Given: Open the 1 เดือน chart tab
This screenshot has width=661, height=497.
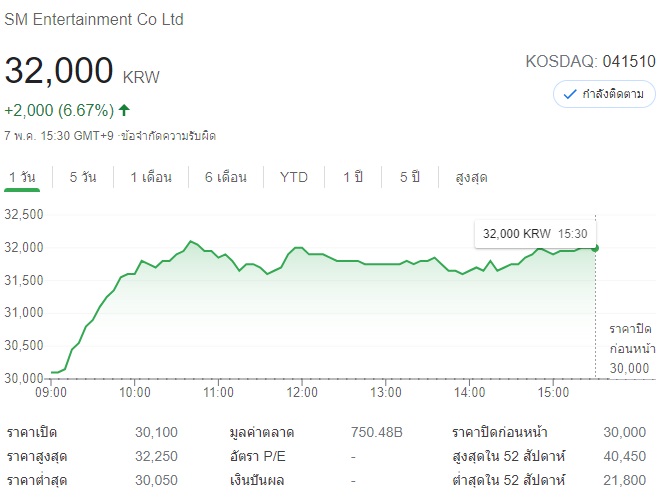Looking at the screenshot, I should 151,177.
